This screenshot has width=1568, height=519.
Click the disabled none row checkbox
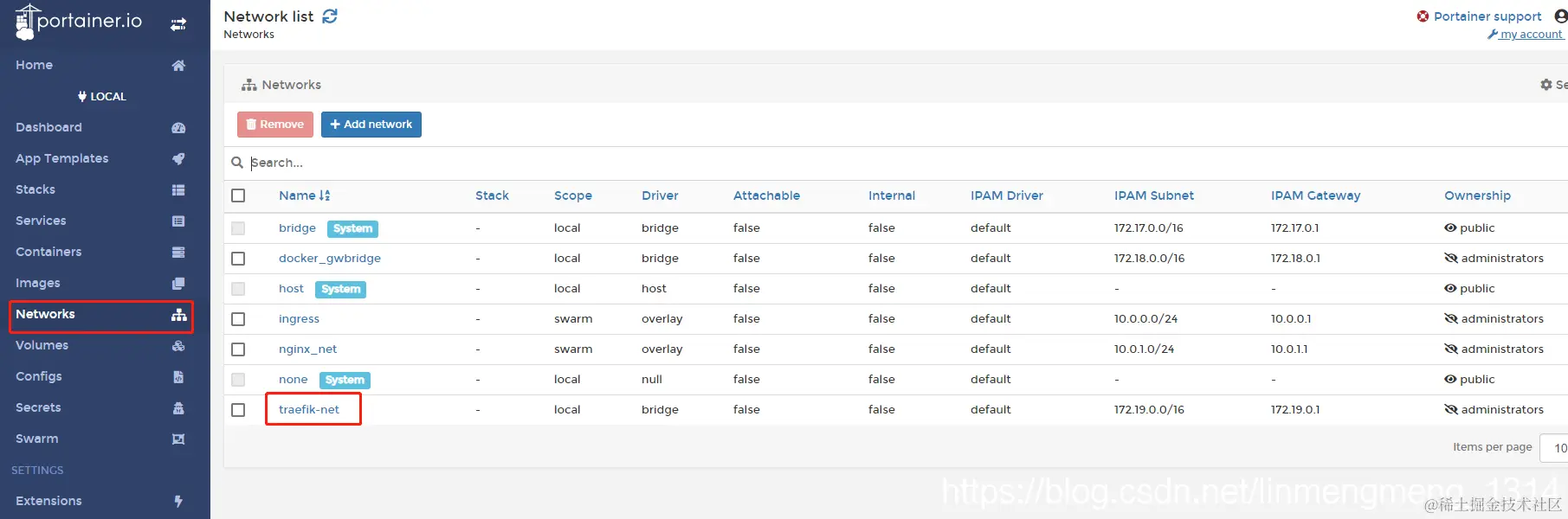(238, 380)
